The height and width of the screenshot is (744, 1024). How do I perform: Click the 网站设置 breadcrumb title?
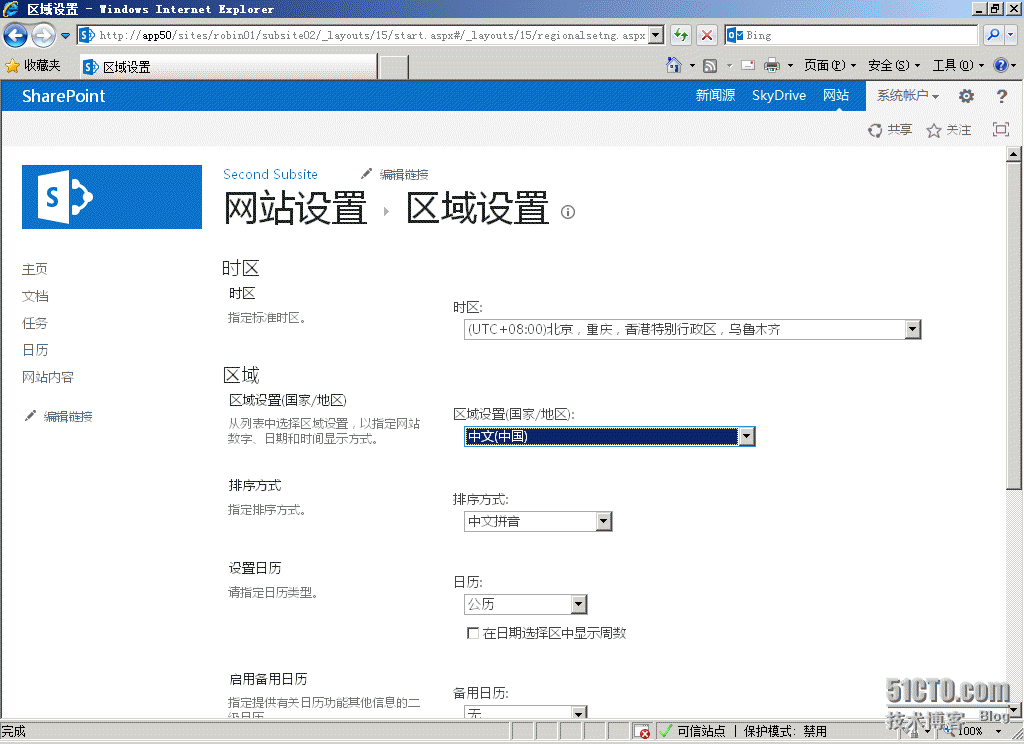click(295, 208)
